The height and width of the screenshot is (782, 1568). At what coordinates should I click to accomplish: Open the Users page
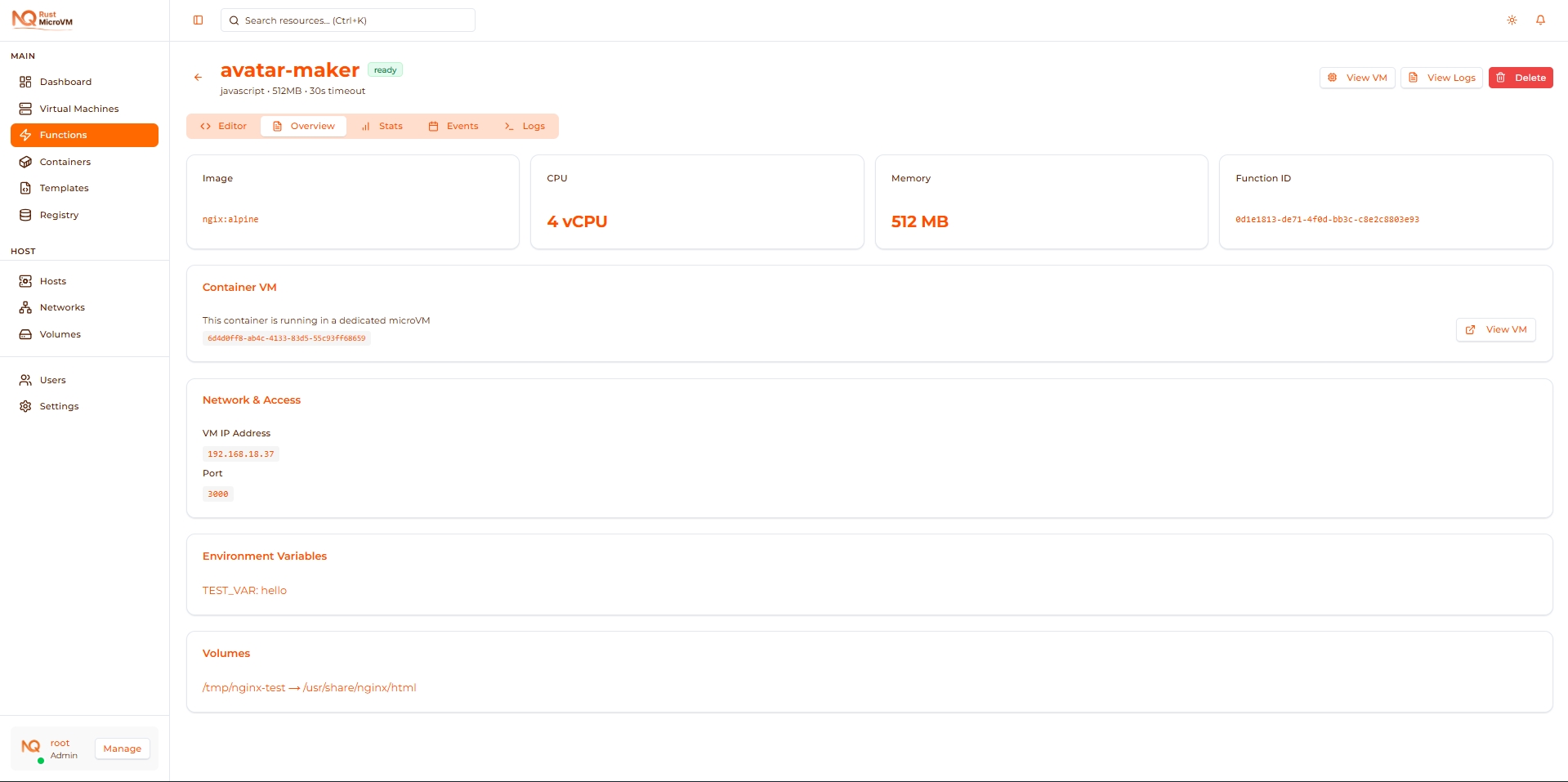53,379
